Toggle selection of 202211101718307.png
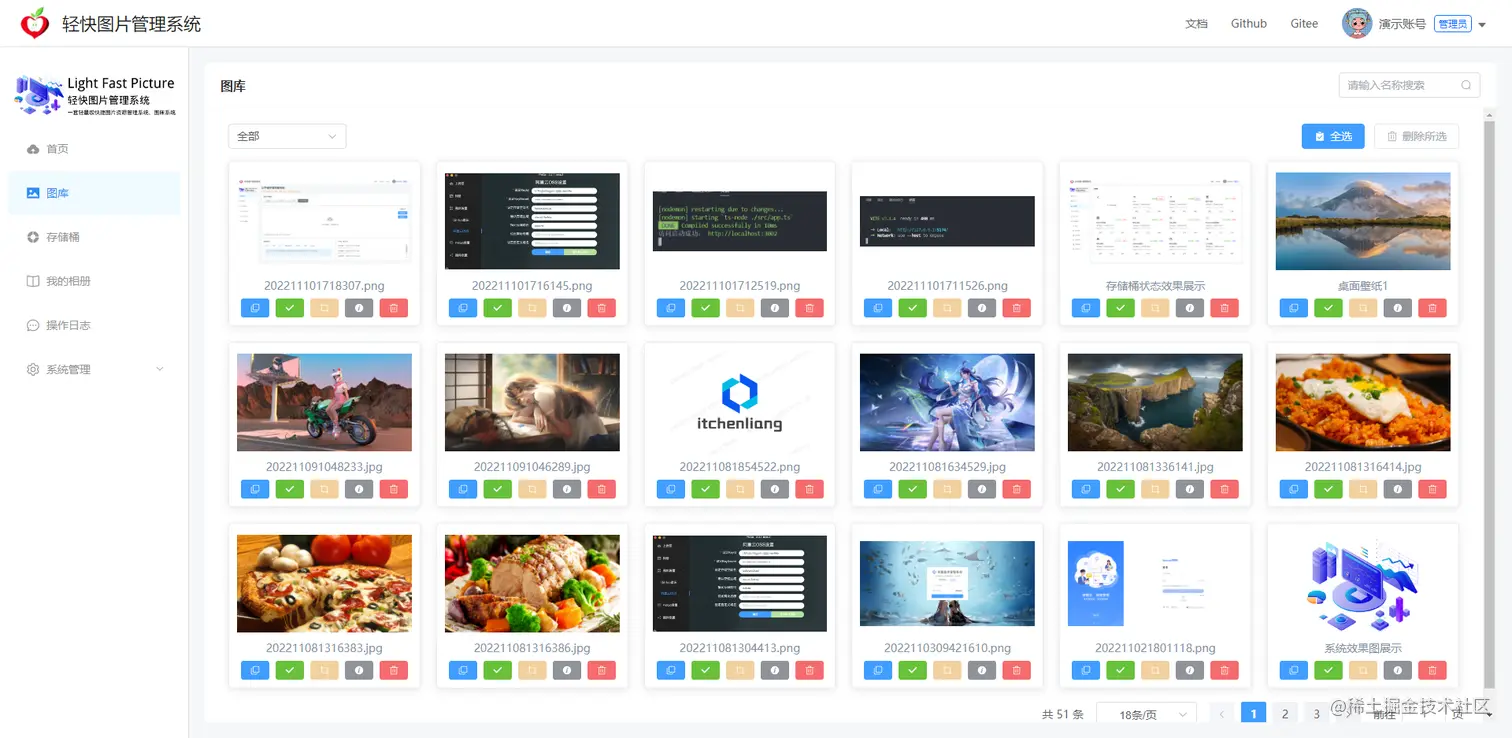 [290, 308]
